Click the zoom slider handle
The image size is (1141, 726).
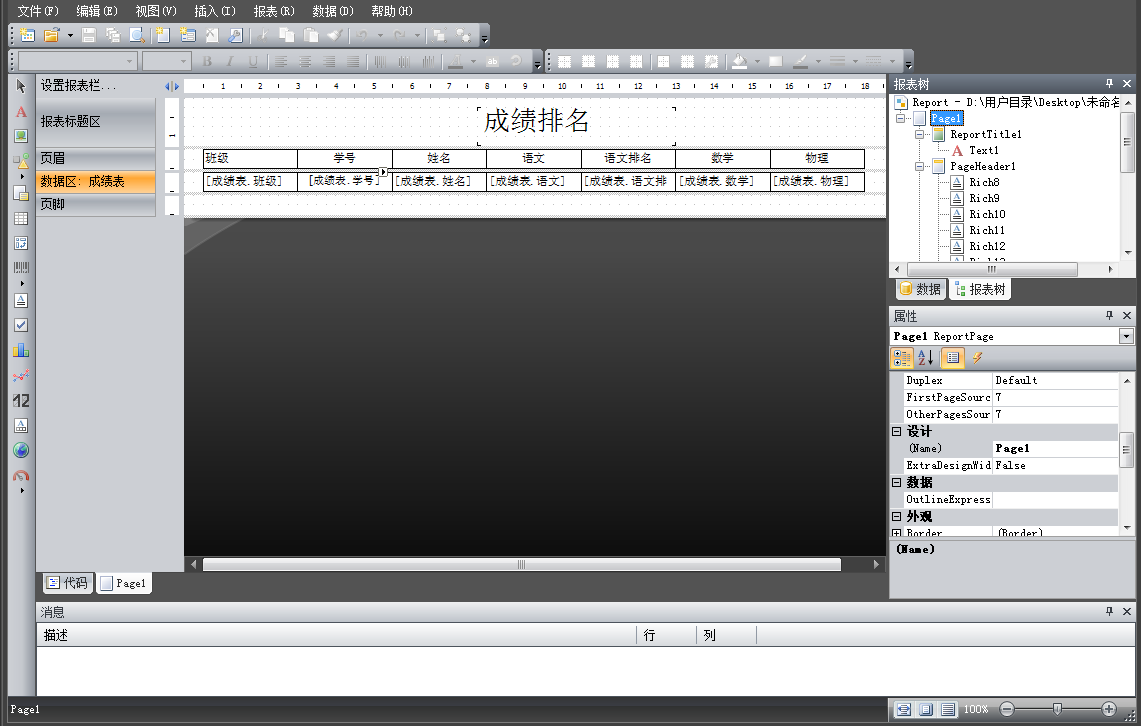tap(1057, 709)
